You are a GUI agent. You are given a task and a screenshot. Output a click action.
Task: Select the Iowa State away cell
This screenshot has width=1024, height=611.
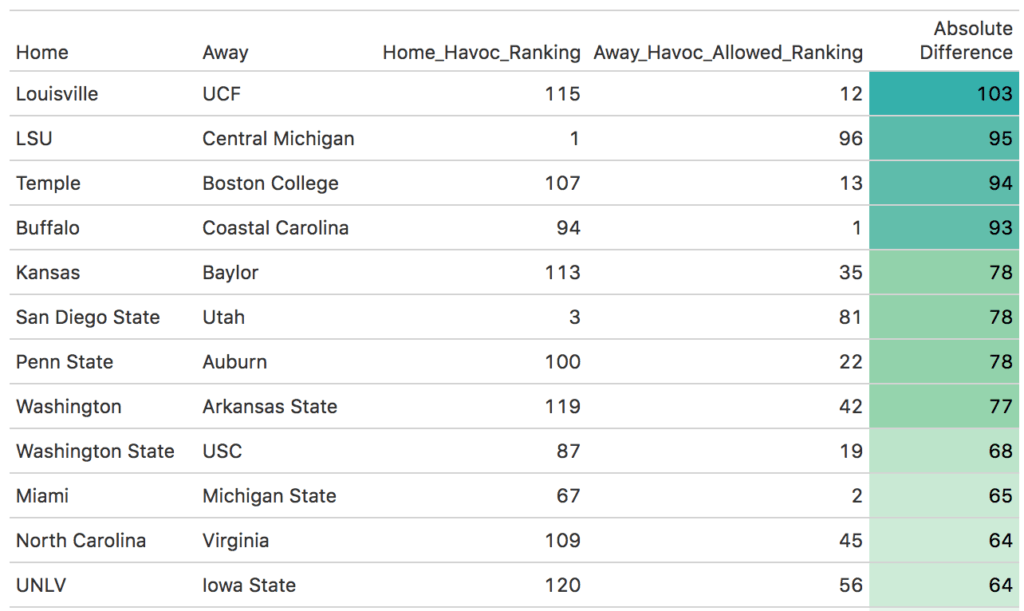coord(249,585)
